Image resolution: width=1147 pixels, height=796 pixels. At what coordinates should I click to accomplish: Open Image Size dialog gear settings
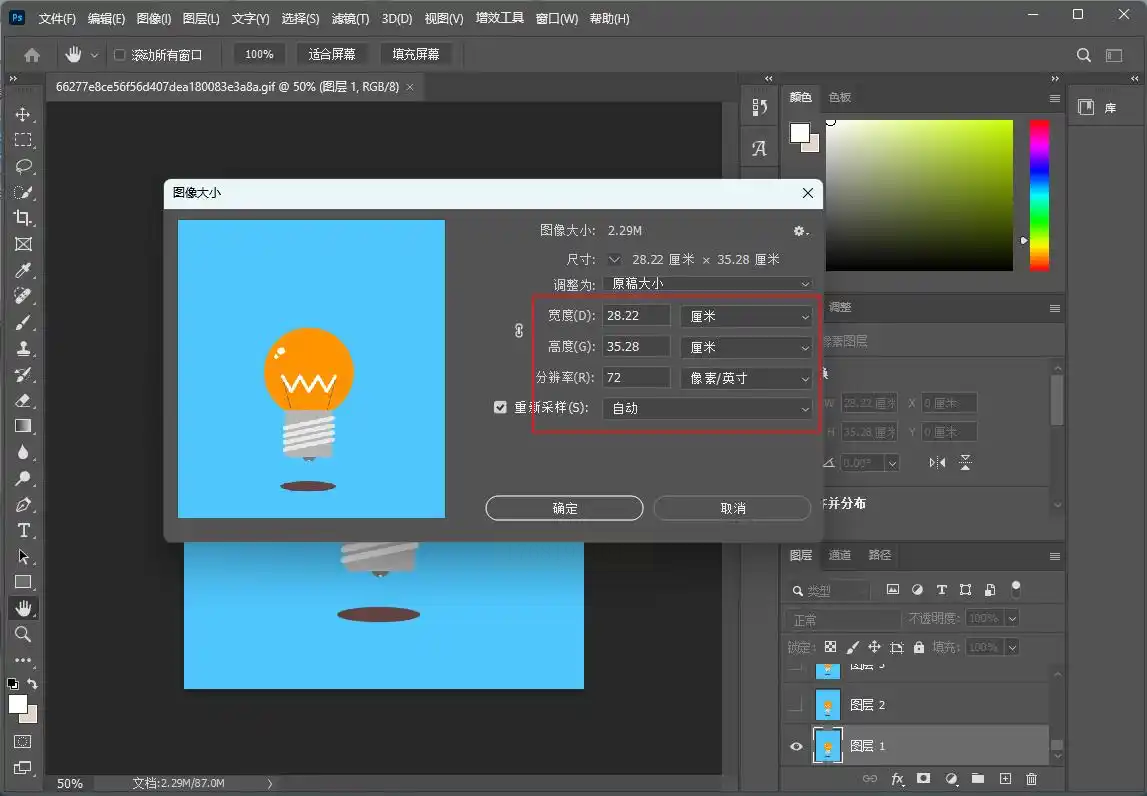tap(800, 231)
